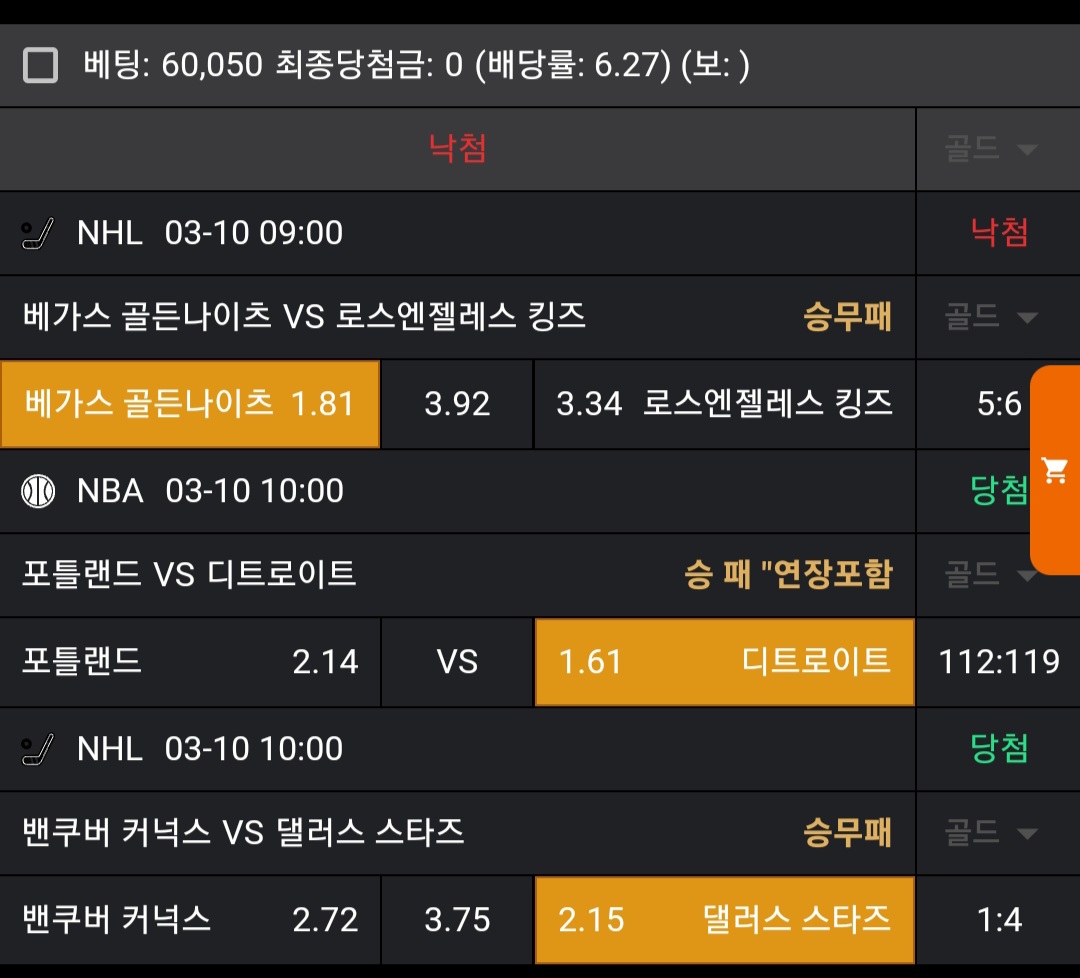Tick the checkbox beside the 60,050 bet summary
The height and width of the screenshot is (978, 1080).
click(40, 66)
